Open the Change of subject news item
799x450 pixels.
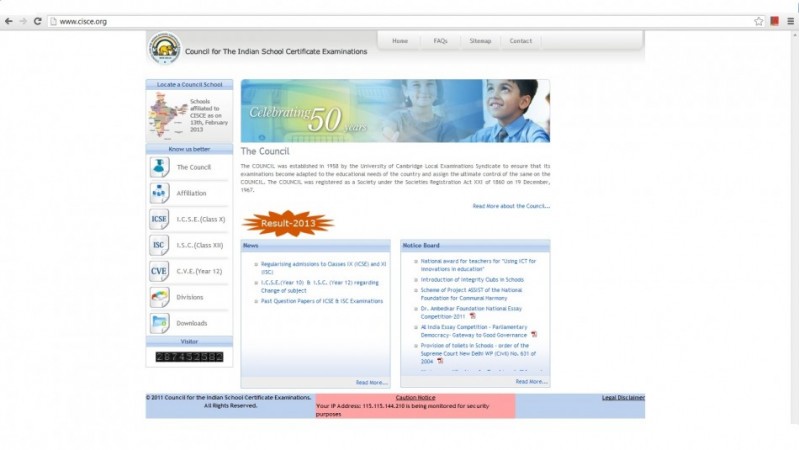[x=320, y=286]
